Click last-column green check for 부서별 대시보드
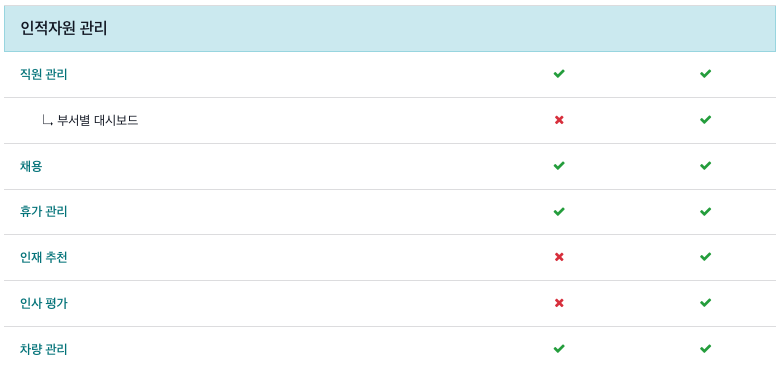Image resolution: width=781 pixels, height=372 pixels. pos(705,120)
